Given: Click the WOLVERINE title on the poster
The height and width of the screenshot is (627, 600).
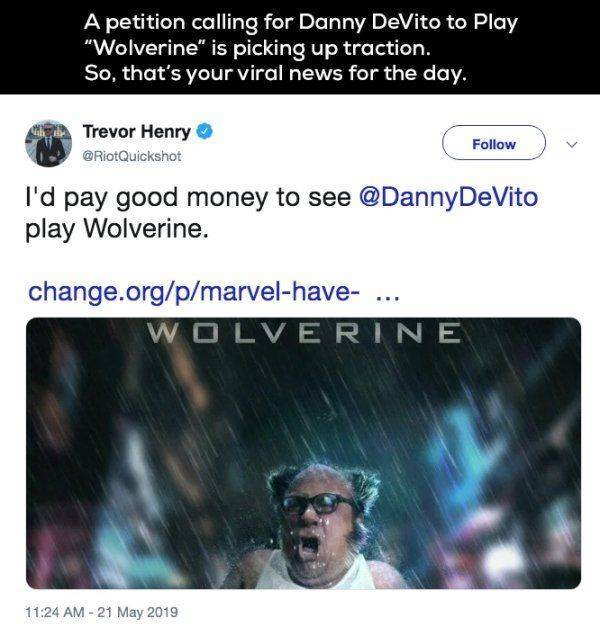Looking at the screenshot, I should 304,333.
